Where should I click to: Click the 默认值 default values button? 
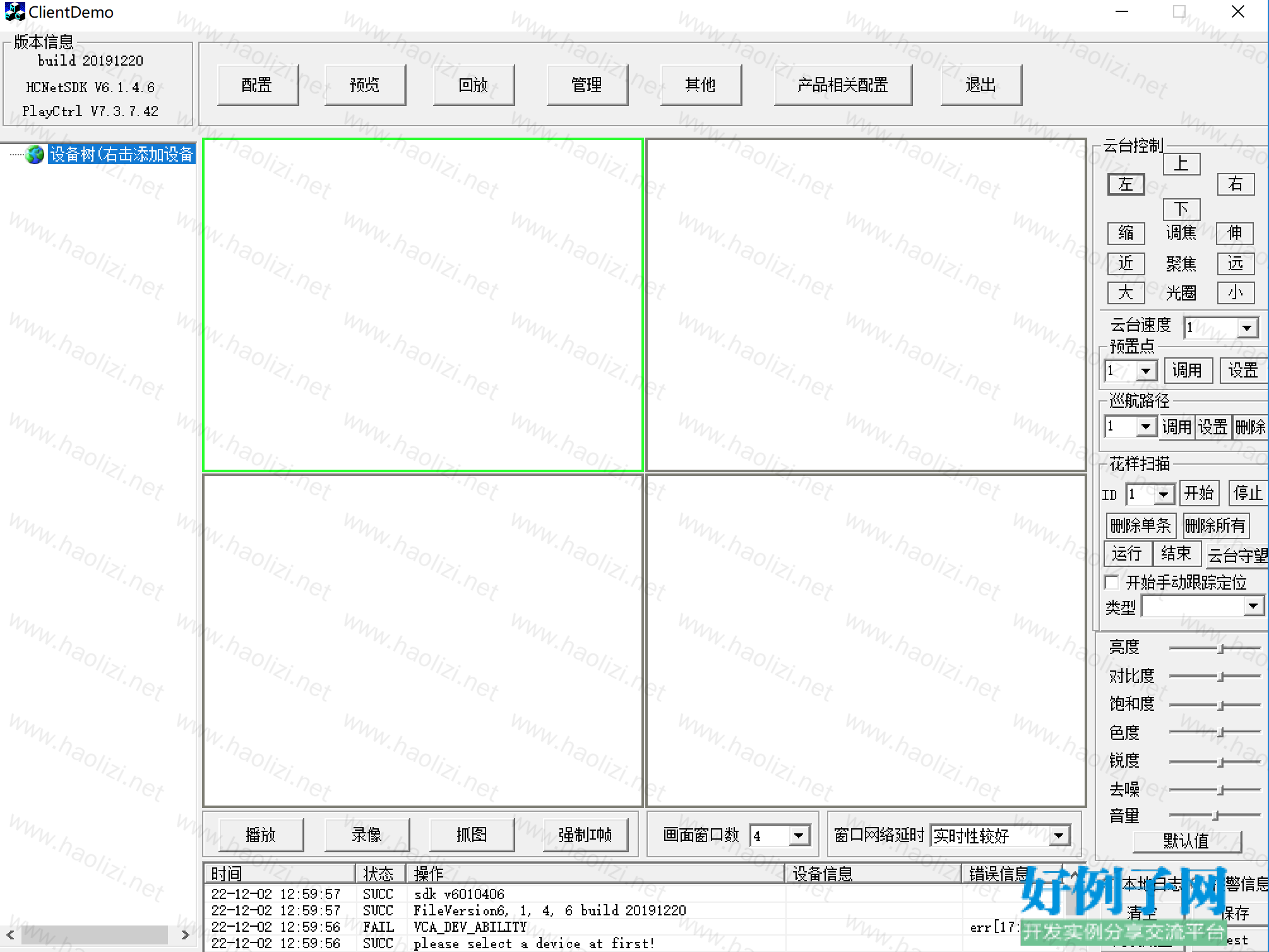(1186, 841)
